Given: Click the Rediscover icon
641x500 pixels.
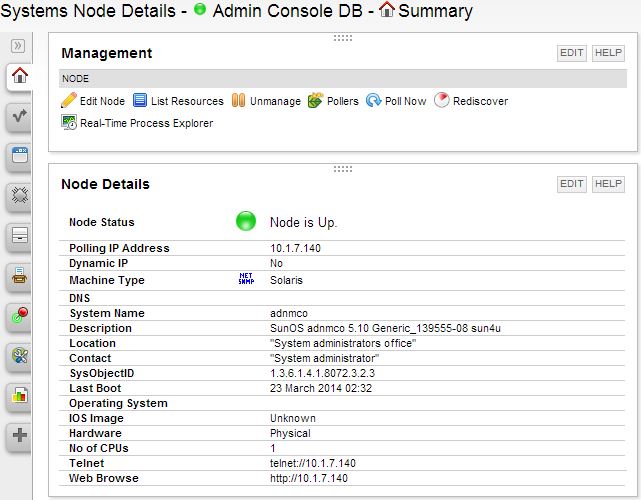Looking at the screenshot, I should coord(442,100).
